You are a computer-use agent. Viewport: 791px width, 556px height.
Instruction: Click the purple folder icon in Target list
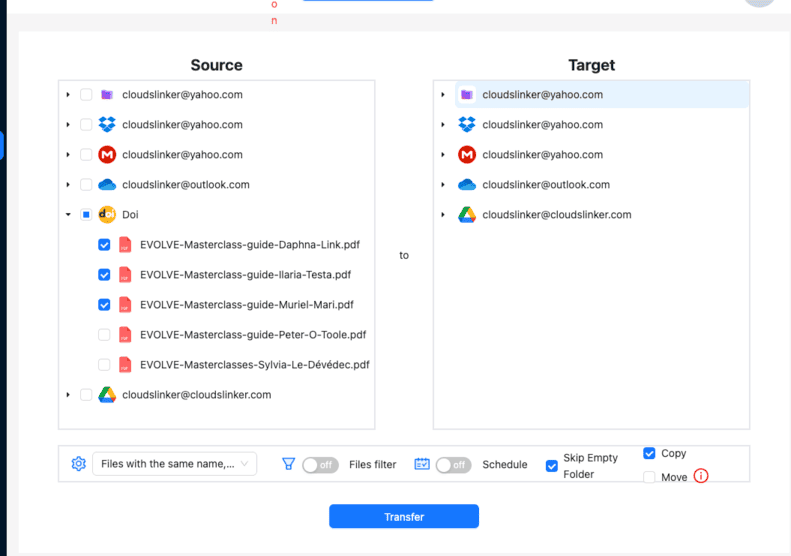tap(467, 94)
